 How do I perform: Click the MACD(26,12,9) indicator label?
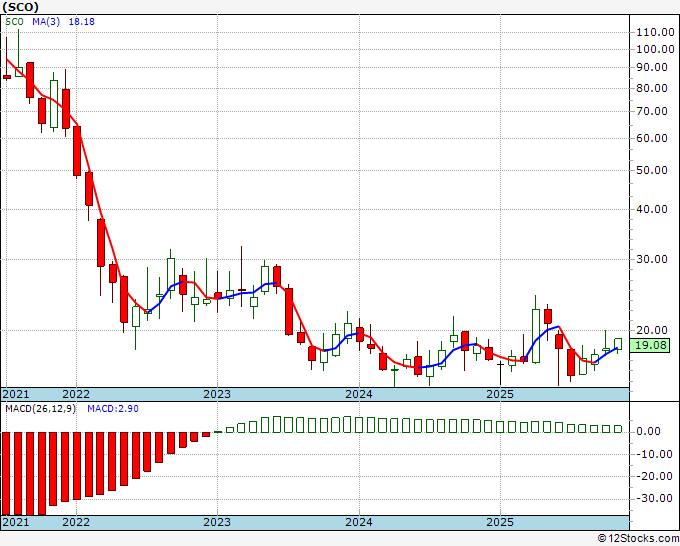pyautogui.click(x=40, y=409)
